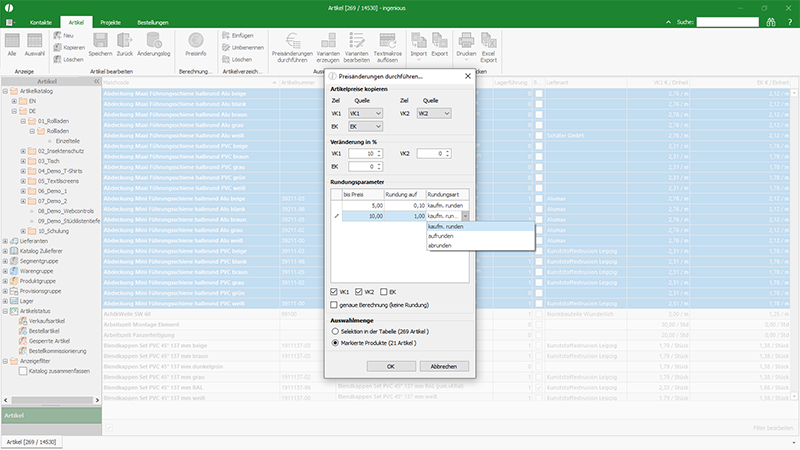Toggle checkbox in Schäfer GmbH row
The width and height of the screenshot is (800, 450).
click(539, 135)
